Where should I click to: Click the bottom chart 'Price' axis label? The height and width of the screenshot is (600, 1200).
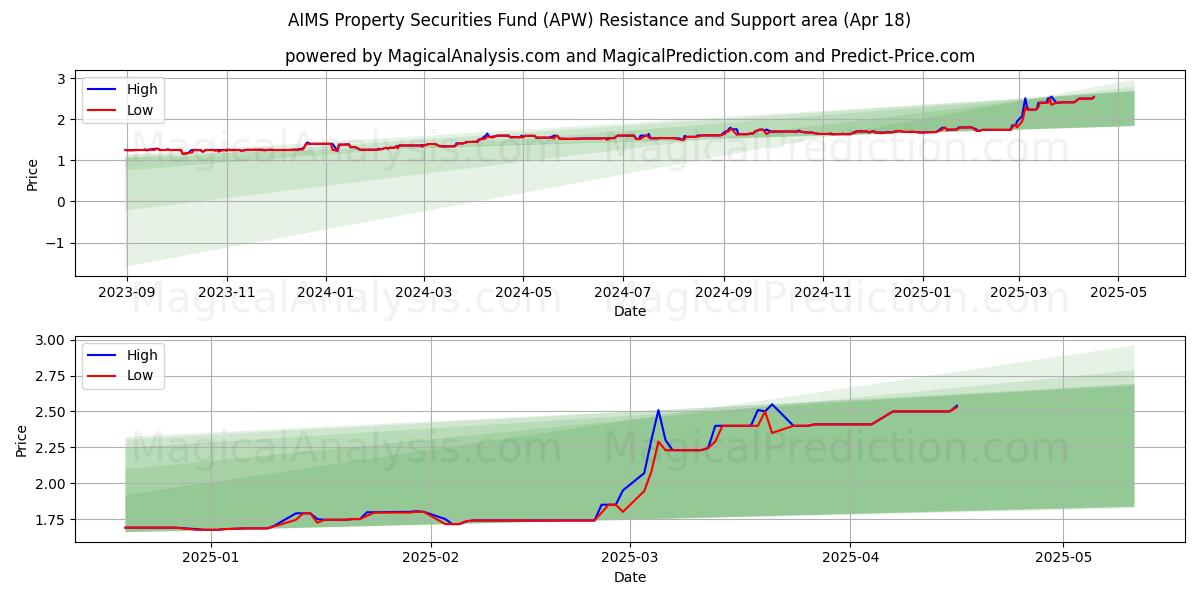point(22,440)
